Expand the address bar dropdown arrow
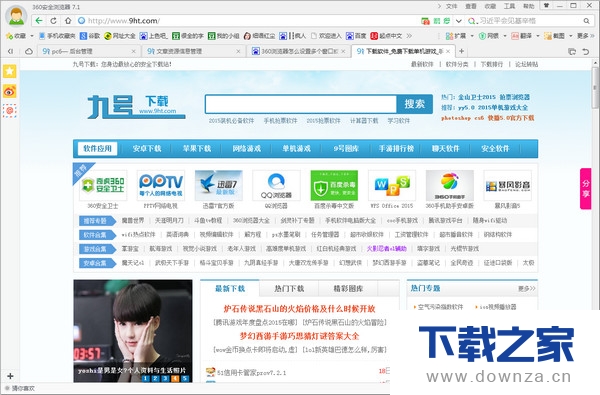This screenshot has width=600, height=395. 459,21
